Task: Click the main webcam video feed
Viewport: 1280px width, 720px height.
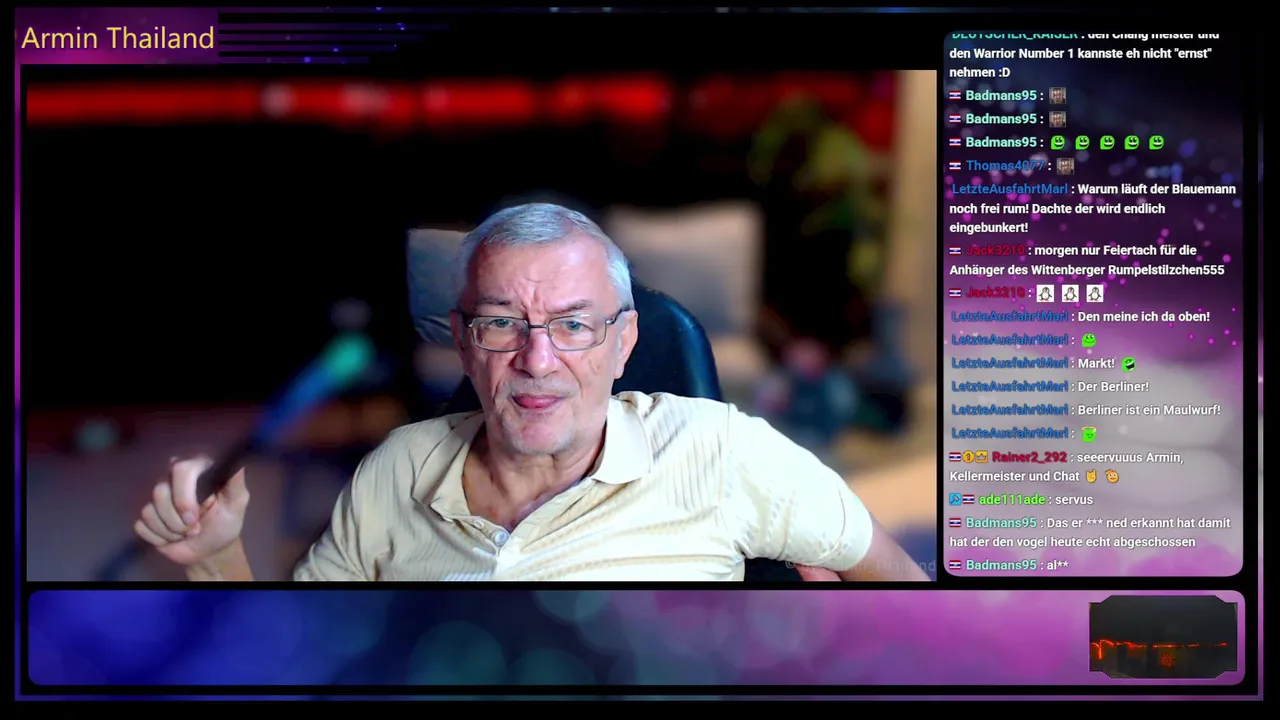Action: point(481,325)
